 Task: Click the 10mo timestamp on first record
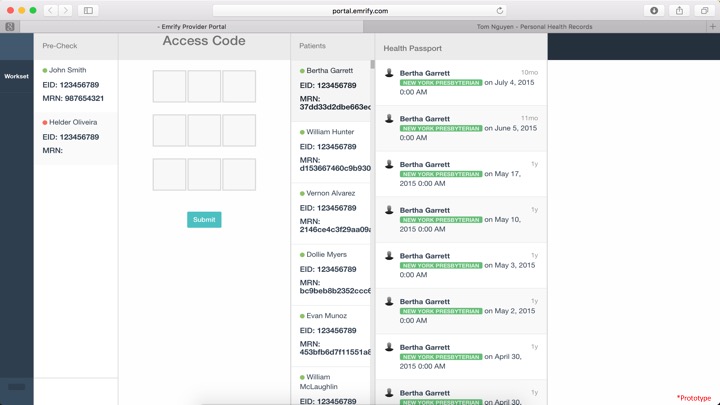529,72
